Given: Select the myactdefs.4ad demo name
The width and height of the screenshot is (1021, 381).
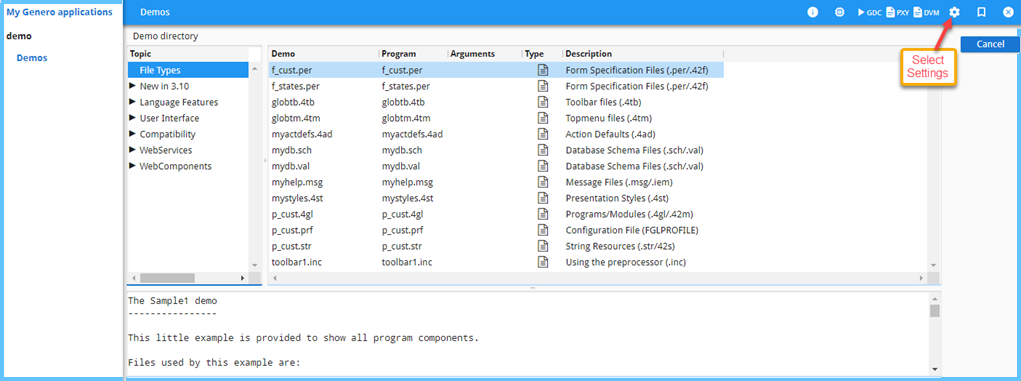Looking at the screenshot, I should point(302,134).
